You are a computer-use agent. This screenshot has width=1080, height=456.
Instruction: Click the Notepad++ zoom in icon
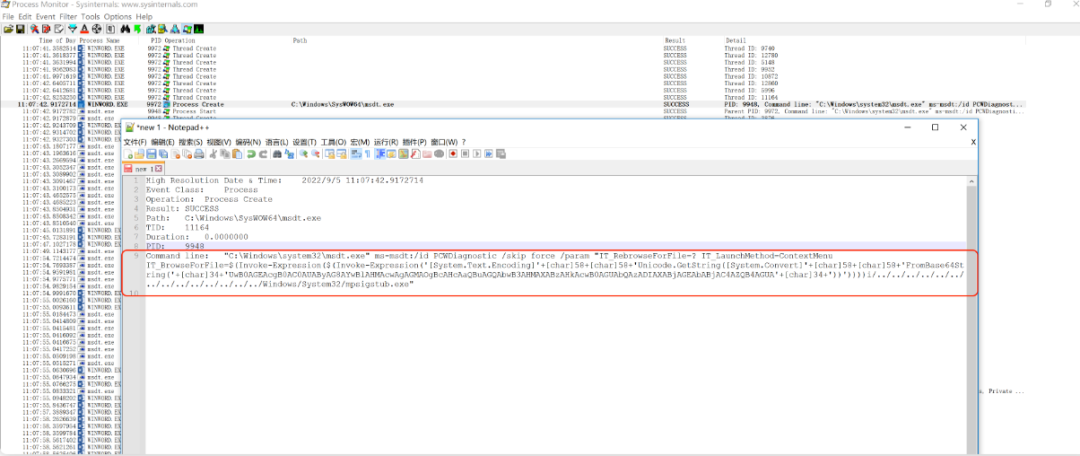304,154
